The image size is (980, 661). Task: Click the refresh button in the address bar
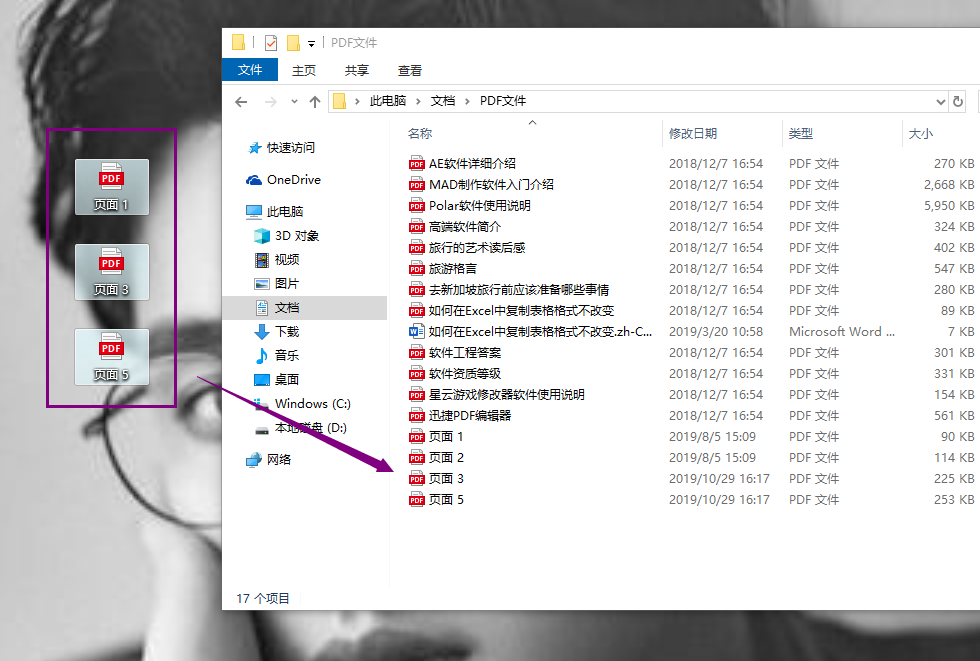point(960,101)
